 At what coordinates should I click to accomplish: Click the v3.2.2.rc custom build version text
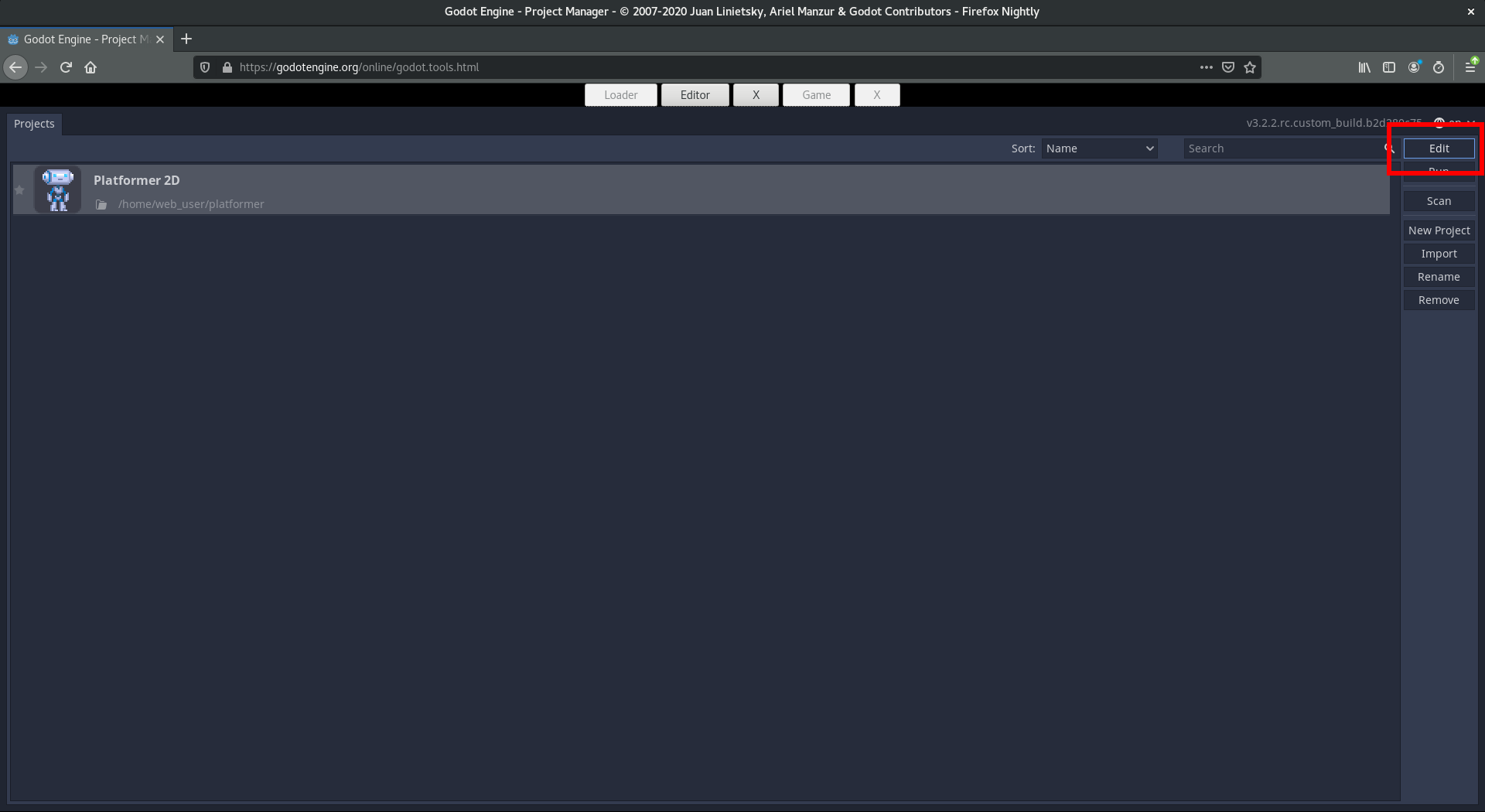1333,123
